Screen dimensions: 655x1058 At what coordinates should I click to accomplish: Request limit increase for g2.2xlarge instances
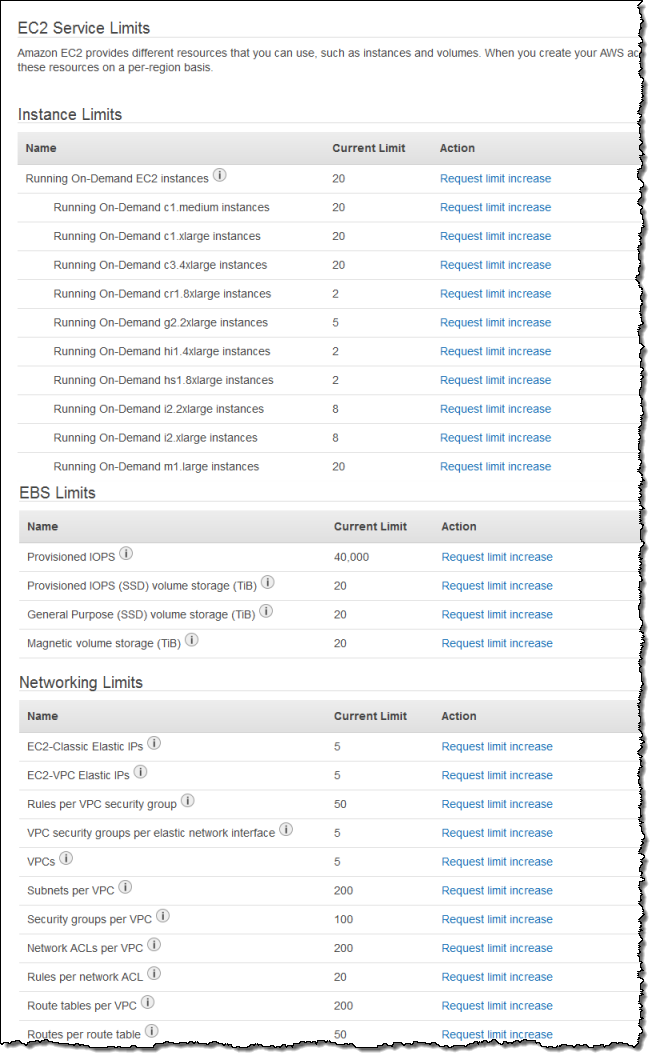click(495, 323)
